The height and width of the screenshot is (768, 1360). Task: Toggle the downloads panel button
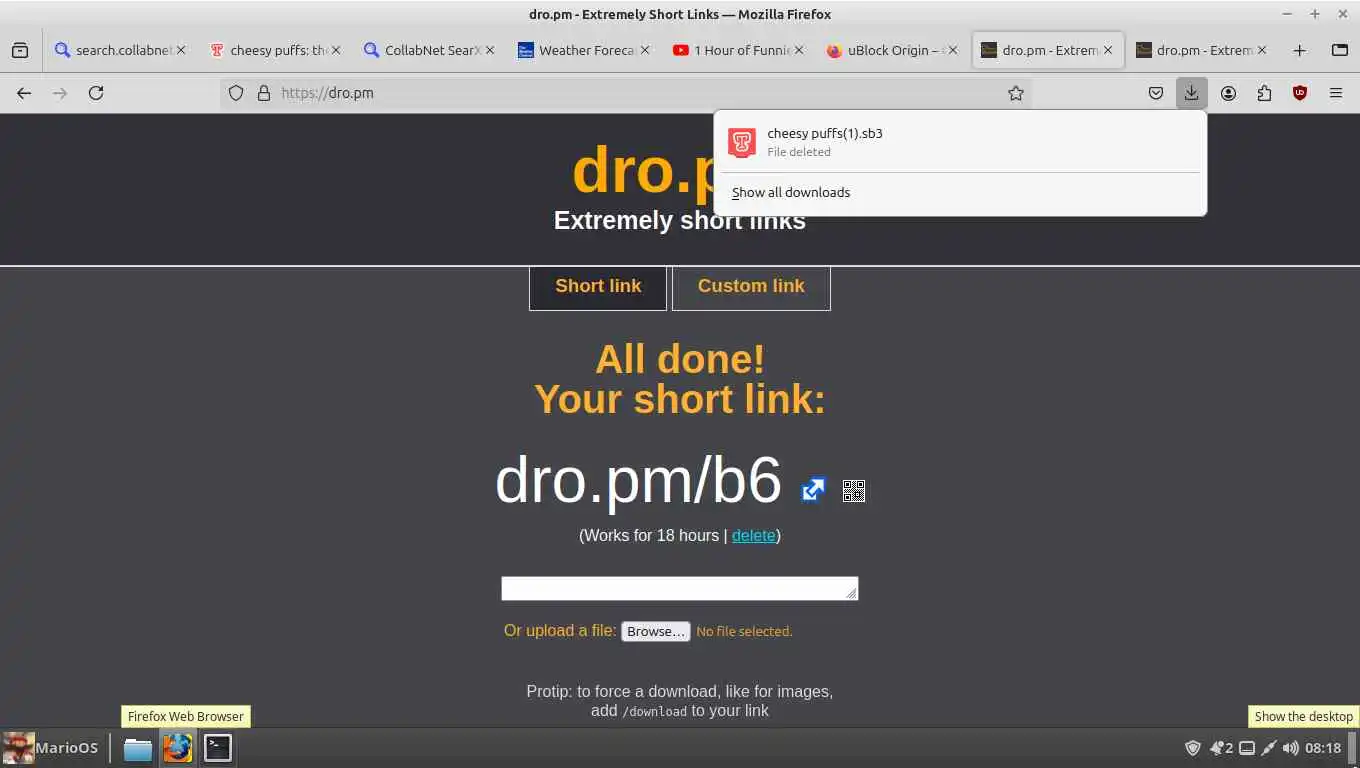[x=1191, y=93]
